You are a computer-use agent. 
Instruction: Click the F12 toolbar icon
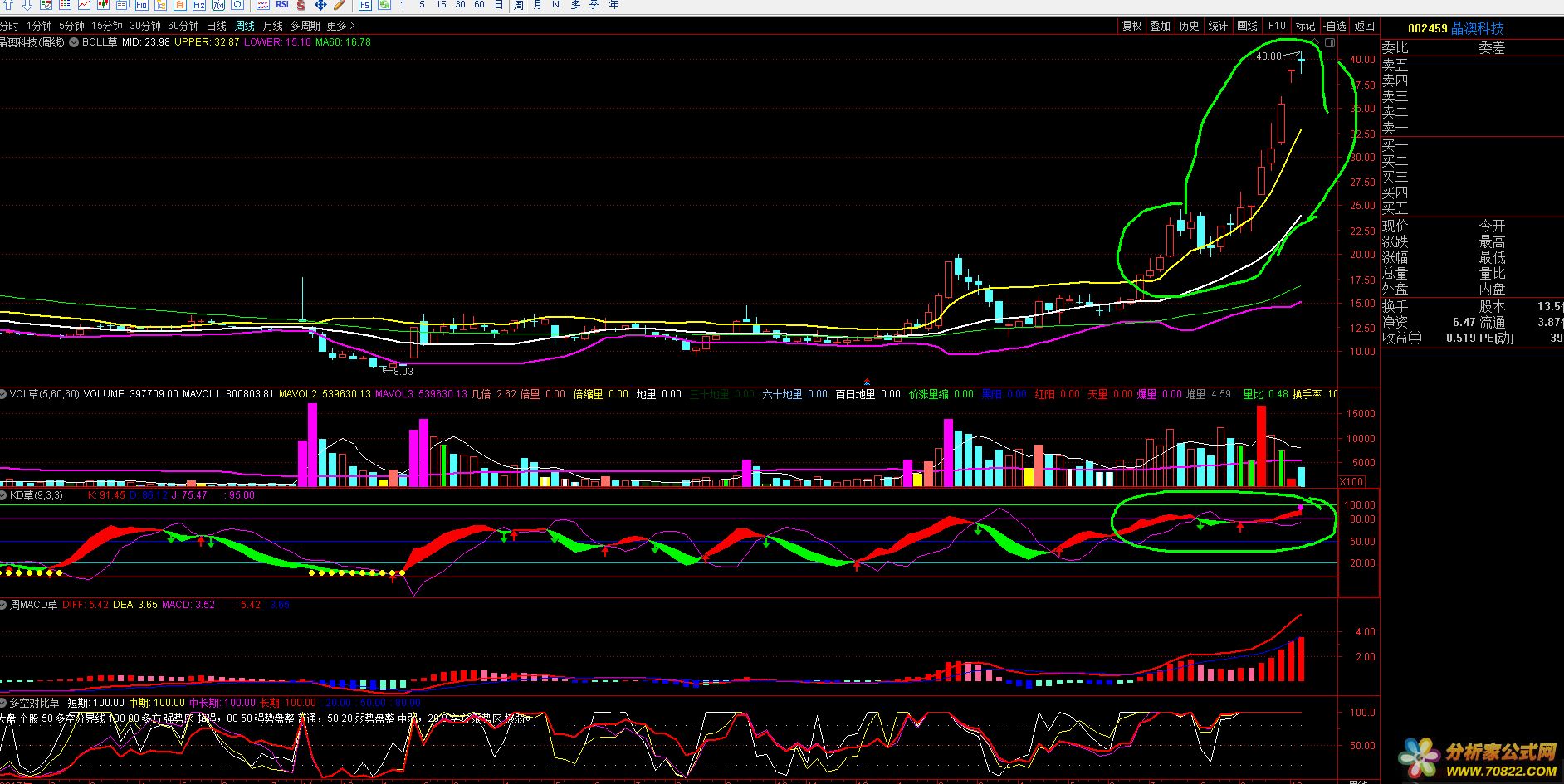199,5
